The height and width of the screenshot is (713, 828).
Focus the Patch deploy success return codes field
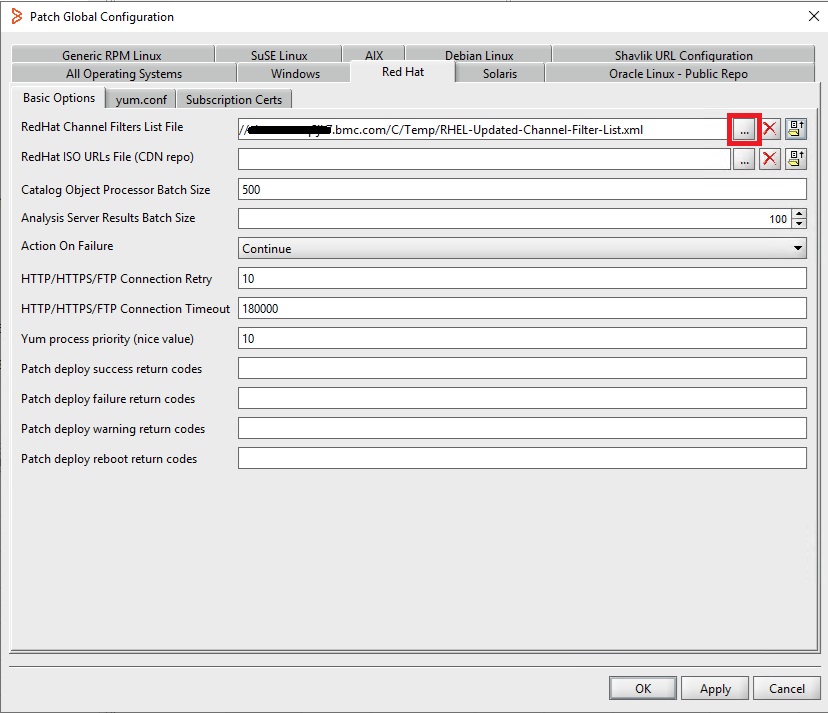[x=522, y=369]
